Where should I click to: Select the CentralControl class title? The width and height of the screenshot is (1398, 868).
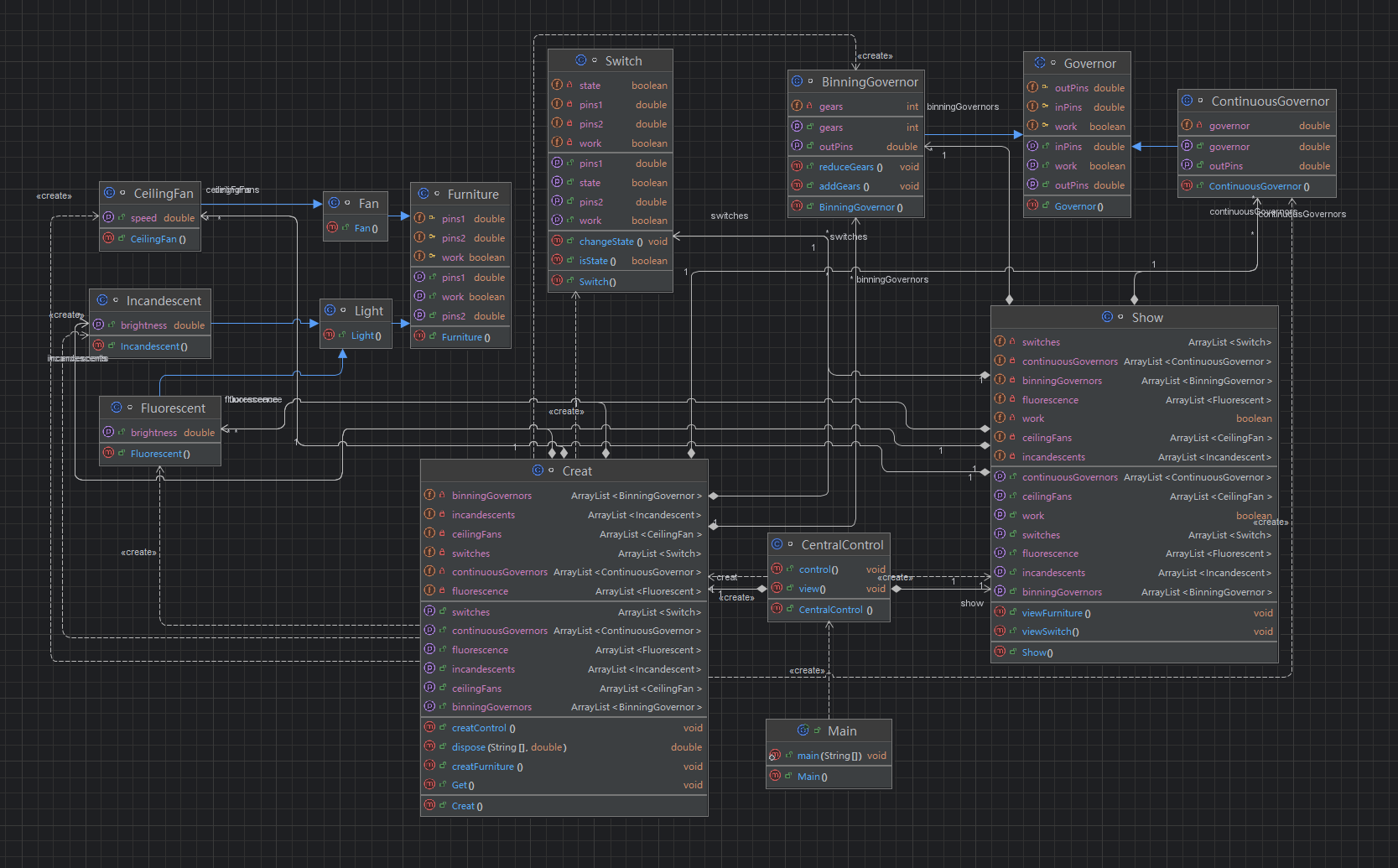click(842, 545)
